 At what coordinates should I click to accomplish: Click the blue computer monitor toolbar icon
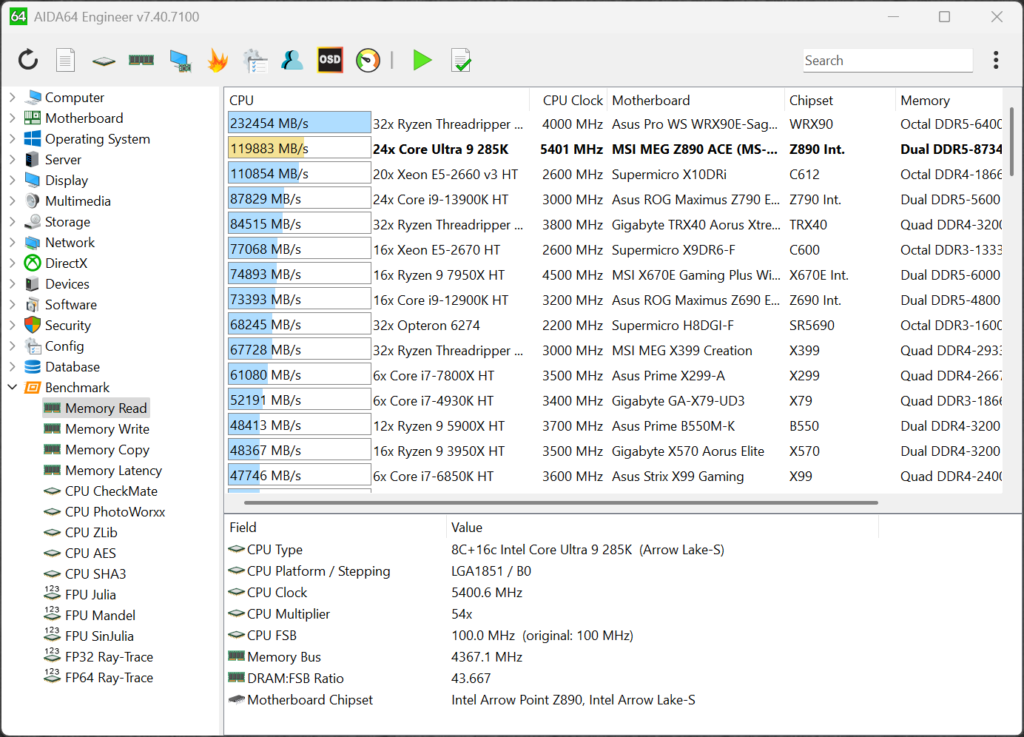[x=180, y=61]
